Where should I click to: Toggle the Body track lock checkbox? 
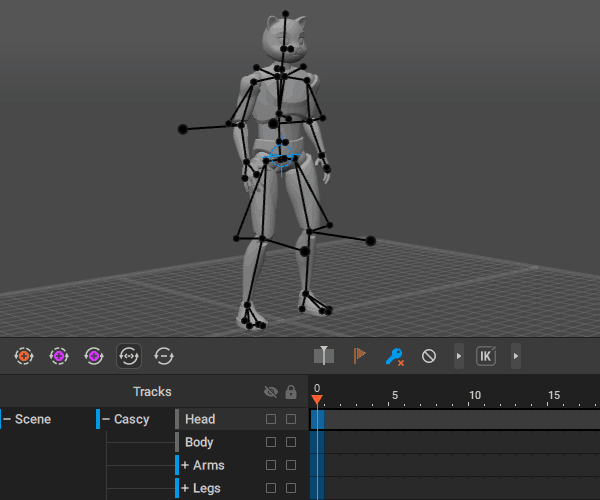291,442
